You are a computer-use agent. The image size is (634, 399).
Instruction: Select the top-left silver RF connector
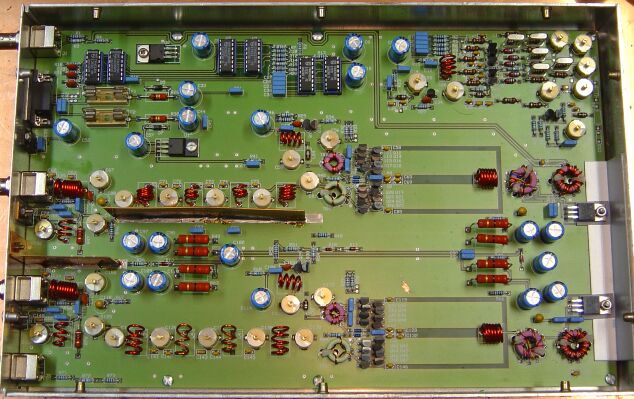click(x=40, y=40)
